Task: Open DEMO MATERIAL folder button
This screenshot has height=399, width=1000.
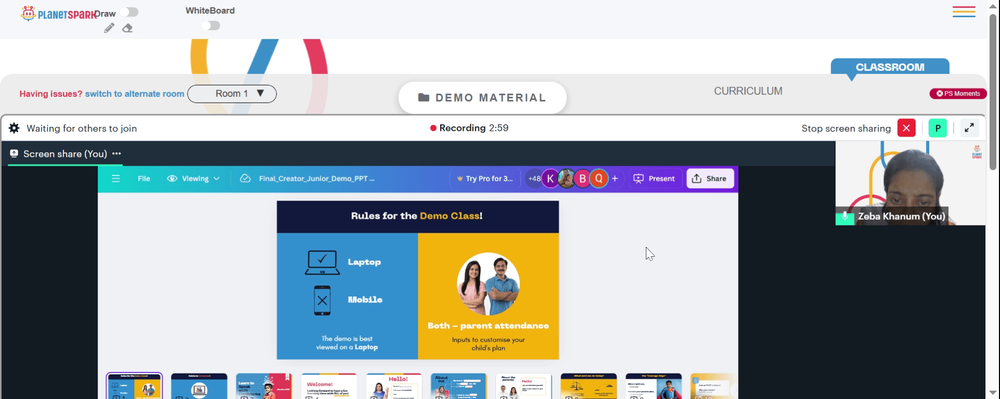Action: [x=482, y=98]
